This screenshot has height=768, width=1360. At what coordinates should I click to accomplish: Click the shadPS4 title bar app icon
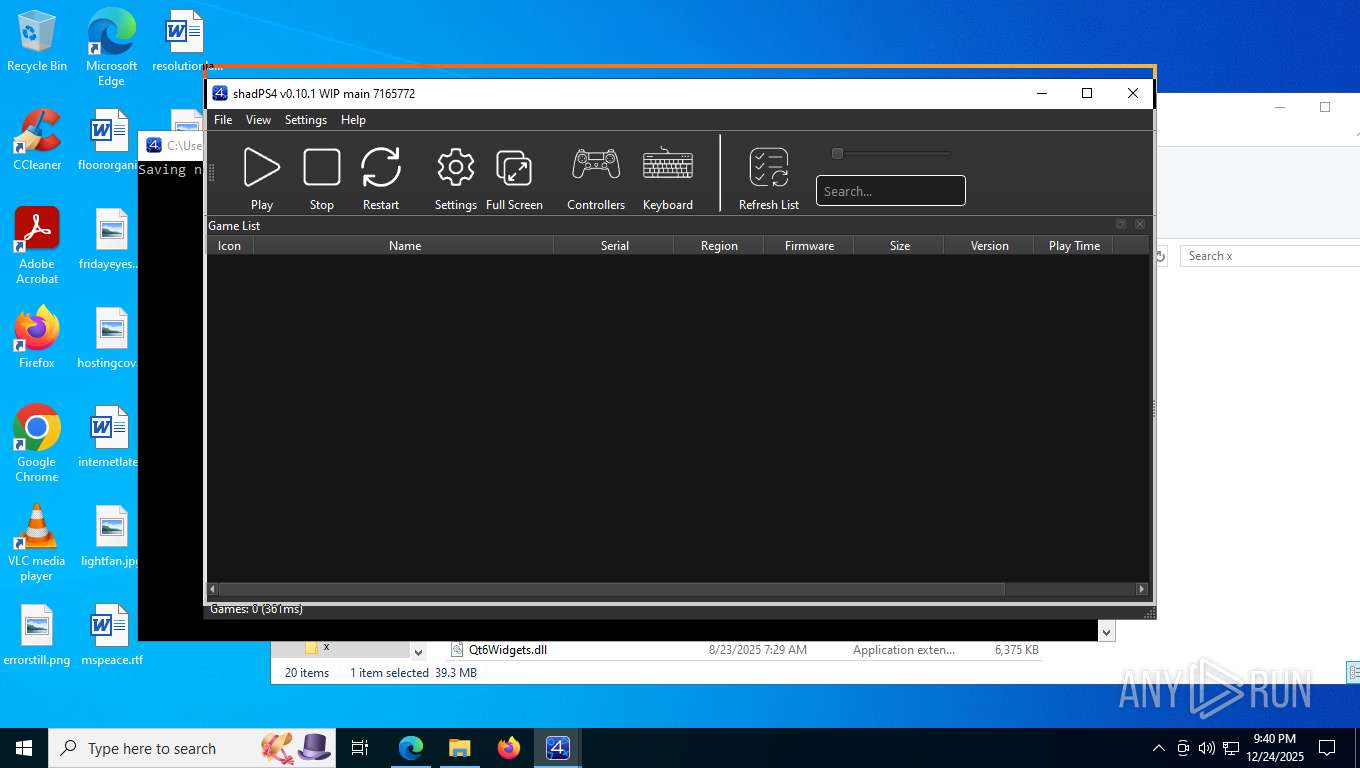coord(220,93)
